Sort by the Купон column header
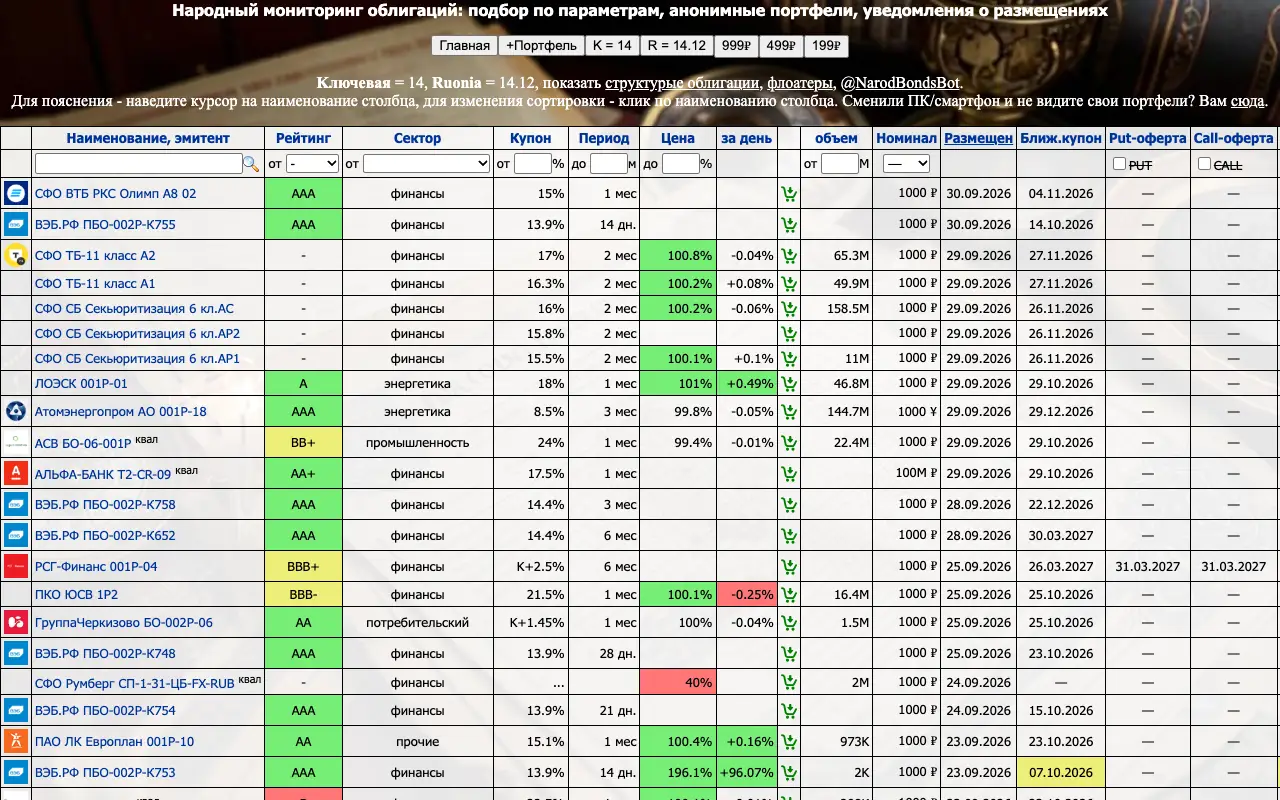 pos(530,138)
